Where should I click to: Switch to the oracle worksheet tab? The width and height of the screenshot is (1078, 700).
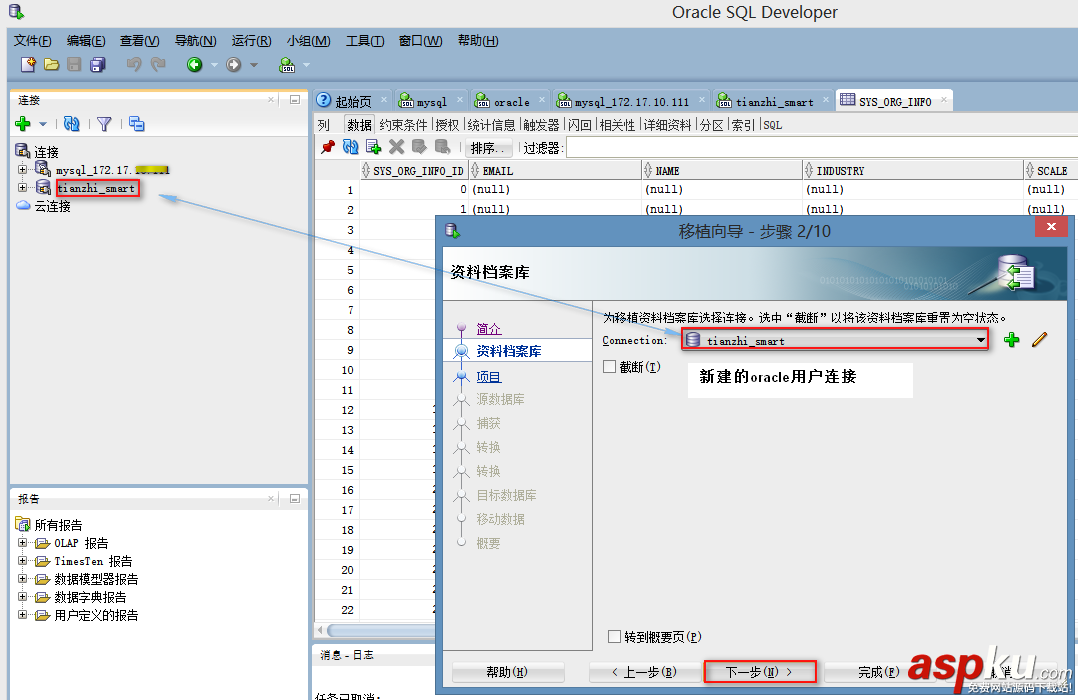click(x=511, y=102)
